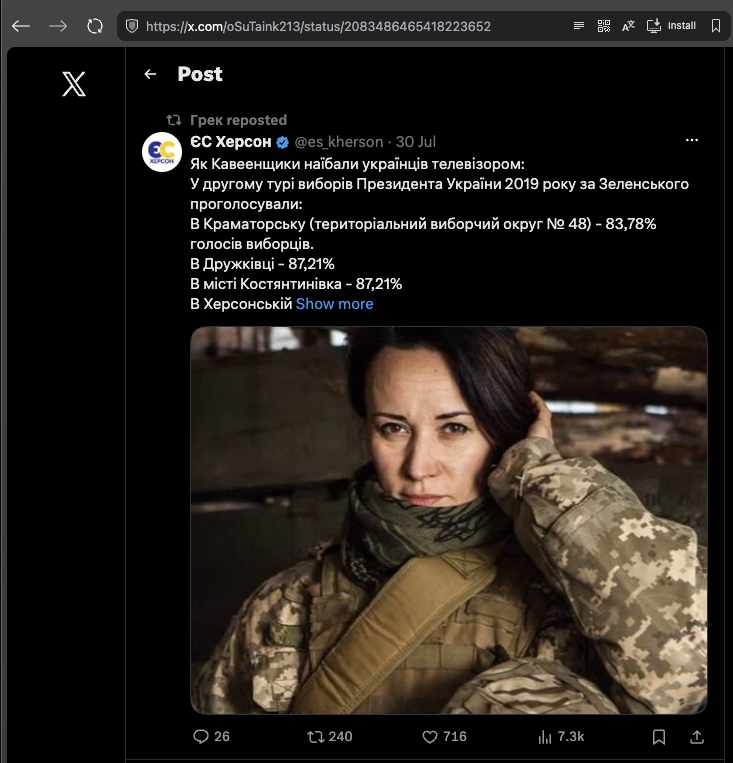Open the QR code generator icon
Viewport: 733px width, 763px height.
[x=604, y=26]
